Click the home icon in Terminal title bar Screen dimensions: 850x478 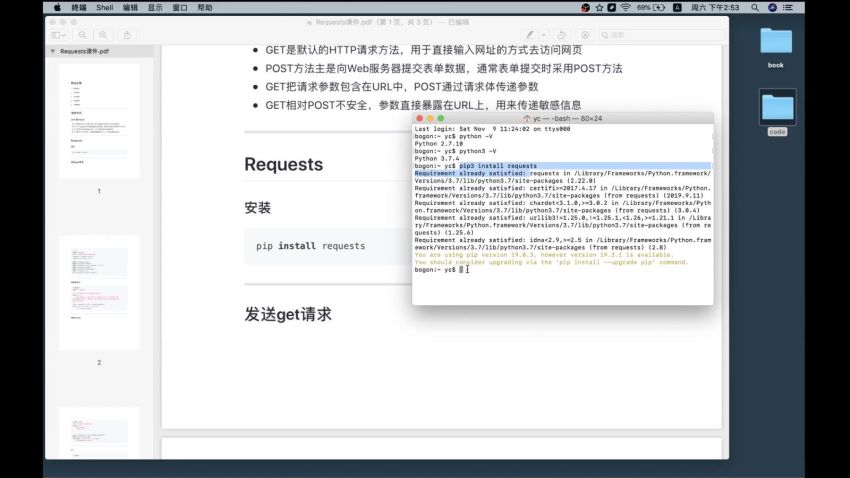(526, 118)
